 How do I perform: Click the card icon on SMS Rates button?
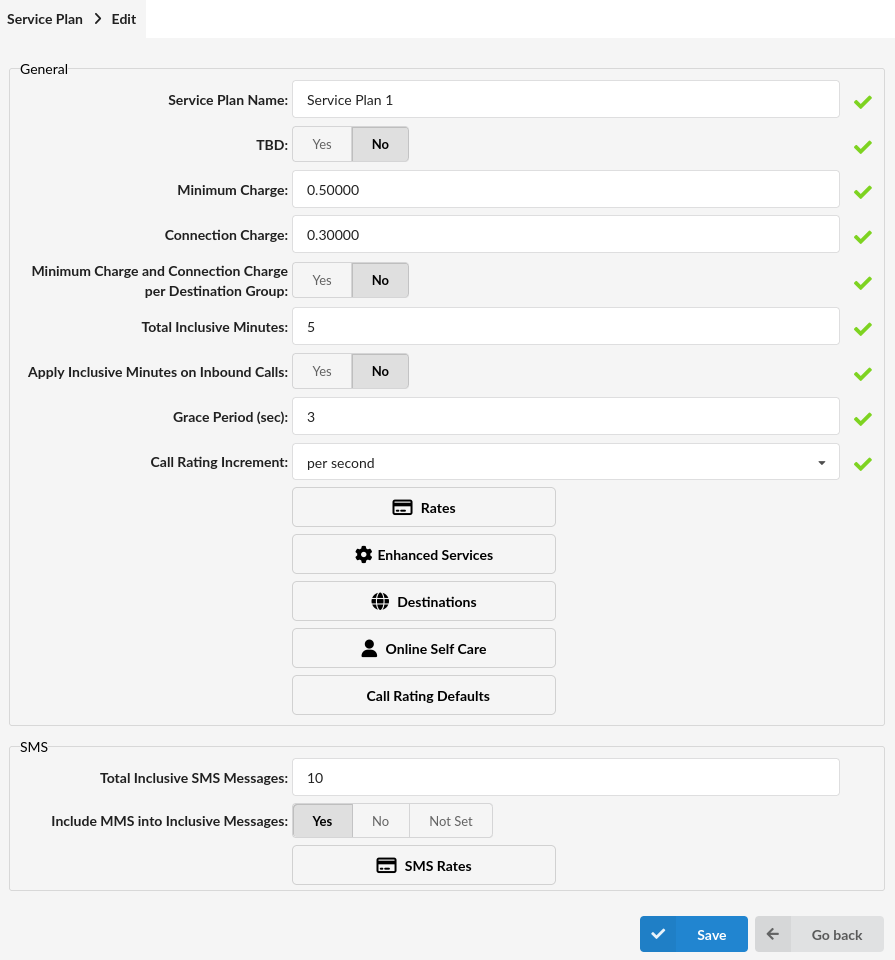point(386,866)
